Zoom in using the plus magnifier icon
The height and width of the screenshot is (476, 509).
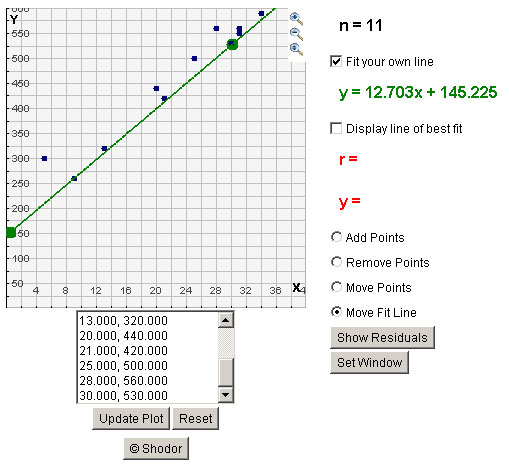tap(296, 18)
